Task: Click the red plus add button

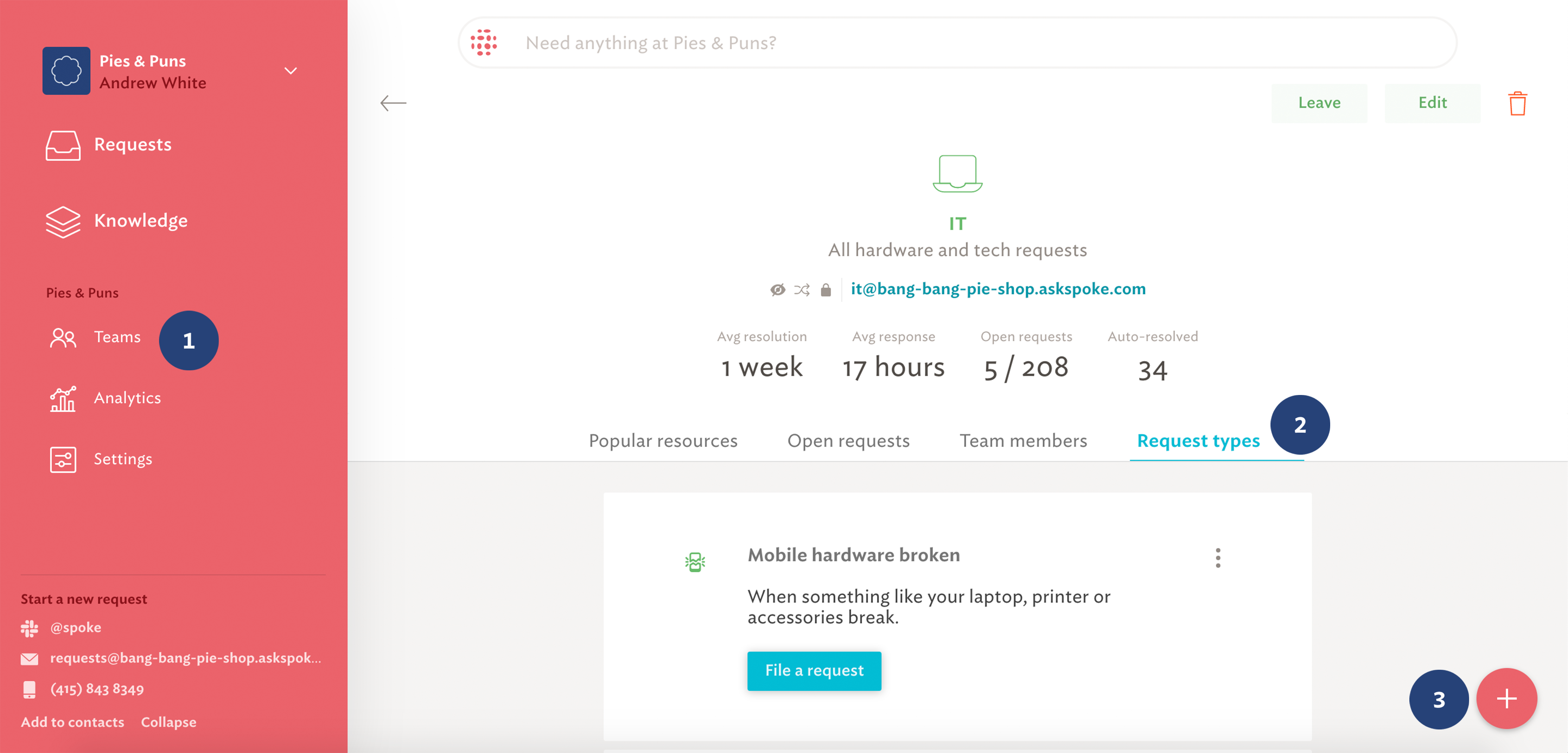Action: click(x=1506, y=698)
